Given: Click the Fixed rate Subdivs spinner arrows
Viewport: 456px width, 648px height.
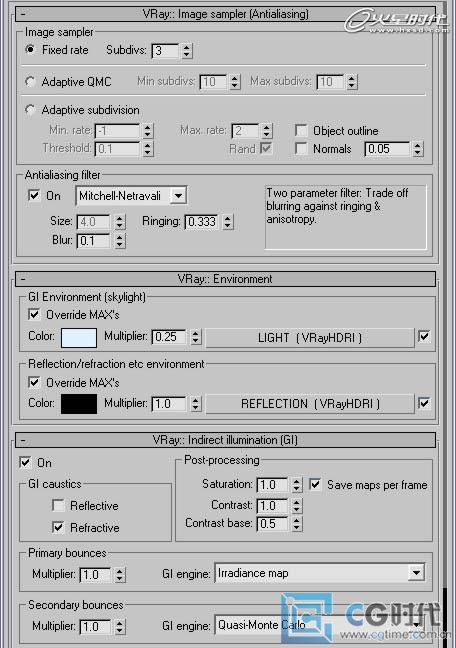Looking at the screenshot, I should [187, 50].
